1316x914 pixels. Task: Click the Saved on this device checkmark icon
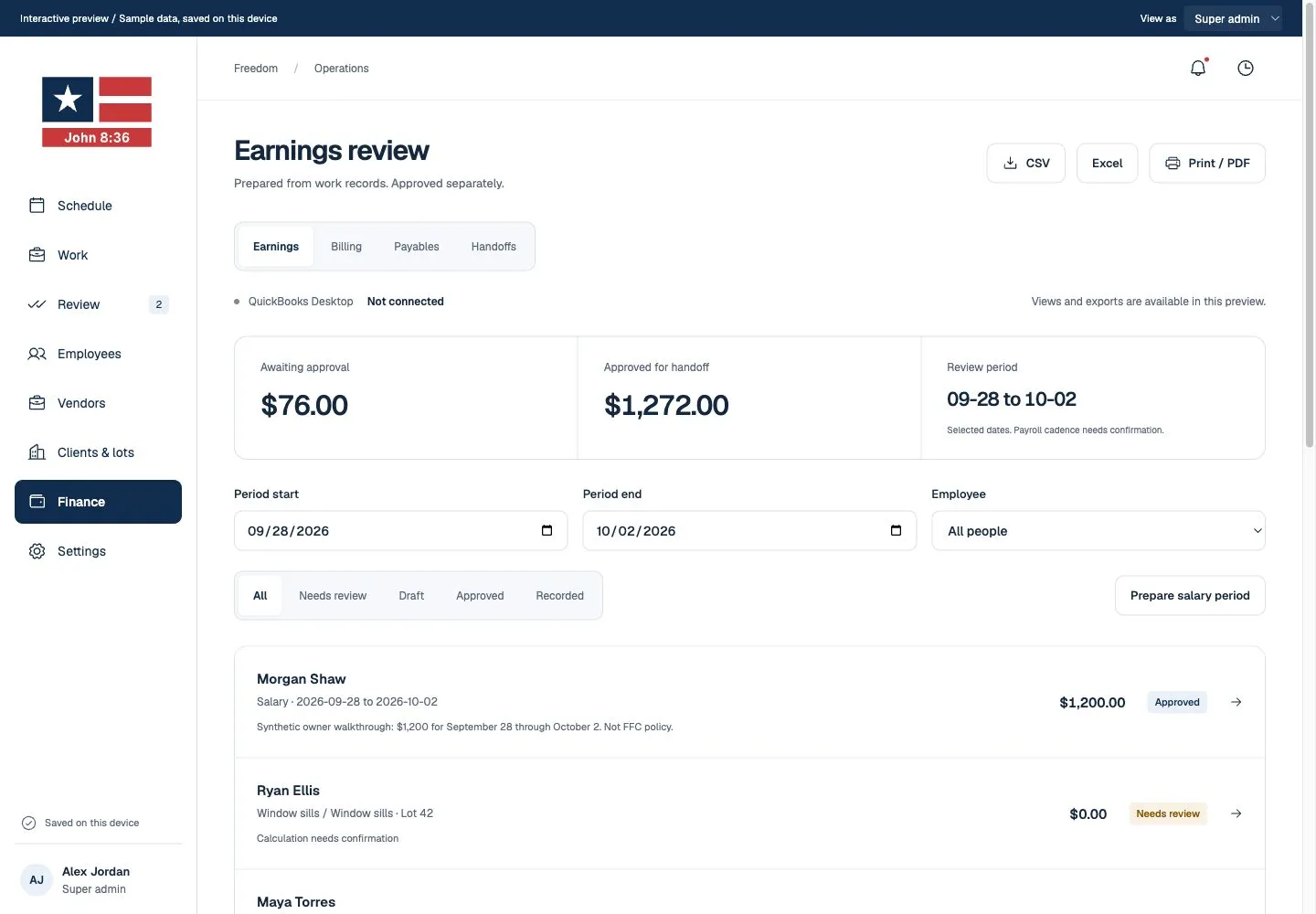click(x=28, y=823)
